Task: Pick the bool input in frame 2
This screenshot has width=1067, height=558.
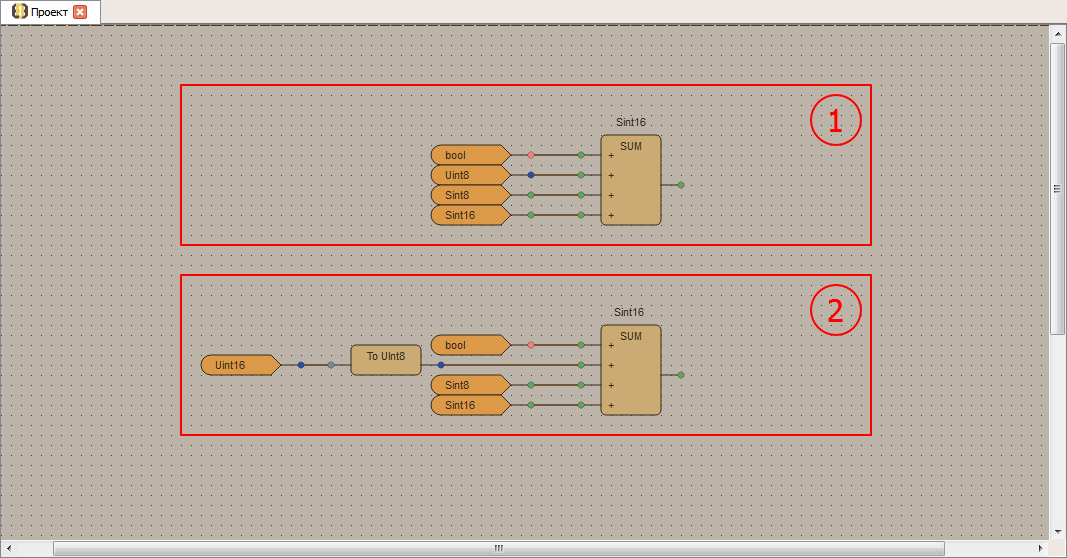Action: pyautogui.click(x=468, y=345)
